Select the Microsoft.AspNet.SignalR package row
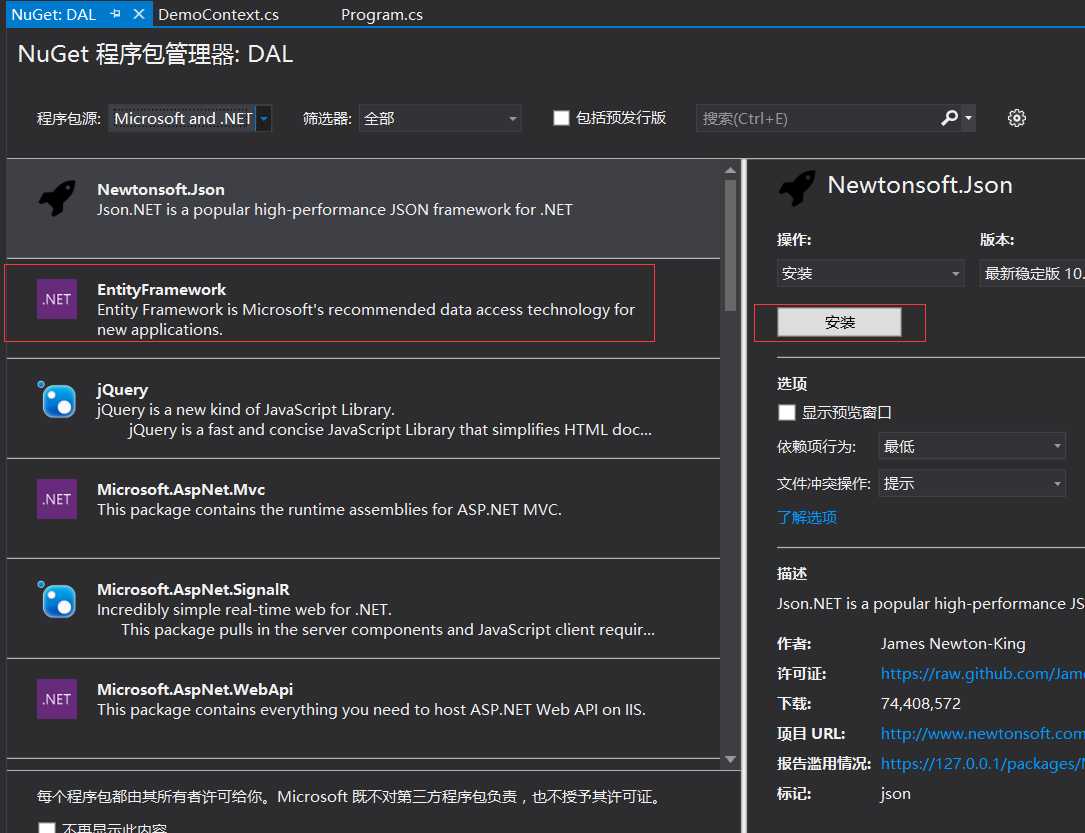 [363, 608]
